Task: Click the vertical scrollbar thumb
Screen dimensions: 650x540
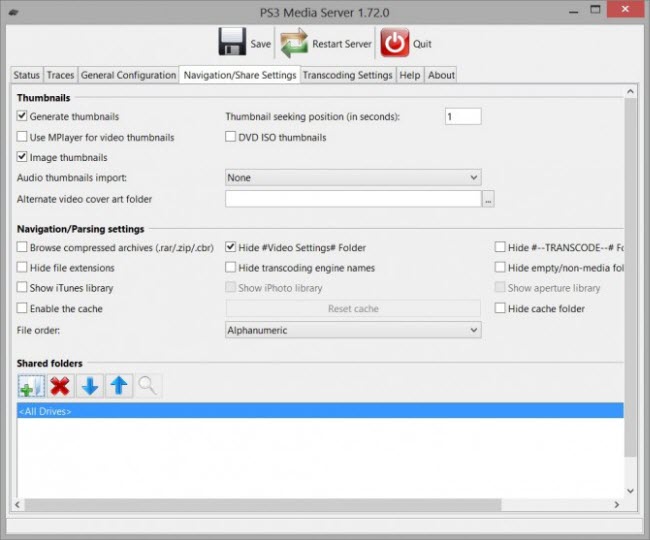Action: coord(630,278)
